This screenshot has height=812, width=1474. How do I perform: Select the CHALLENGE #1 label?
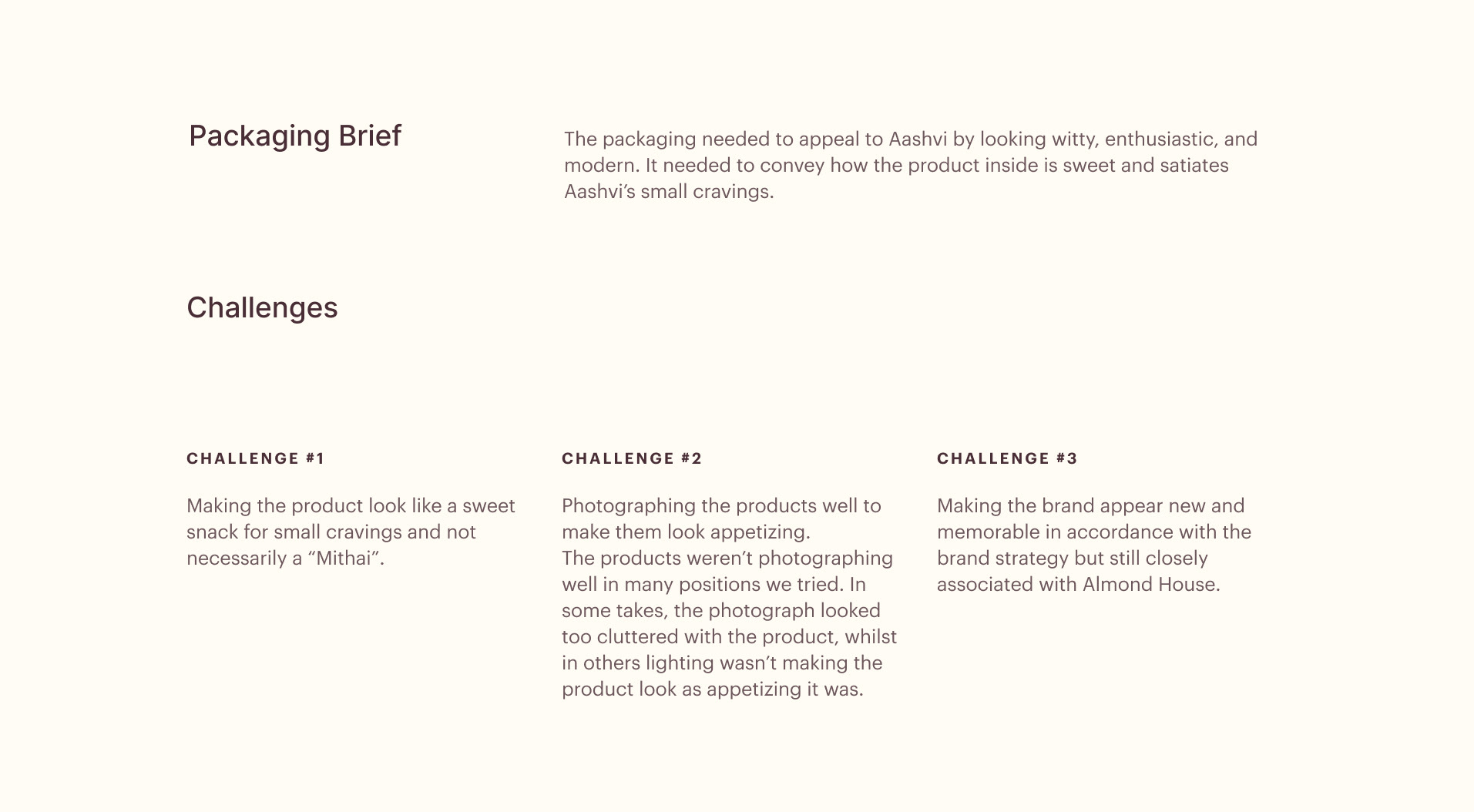pos(256,458)
